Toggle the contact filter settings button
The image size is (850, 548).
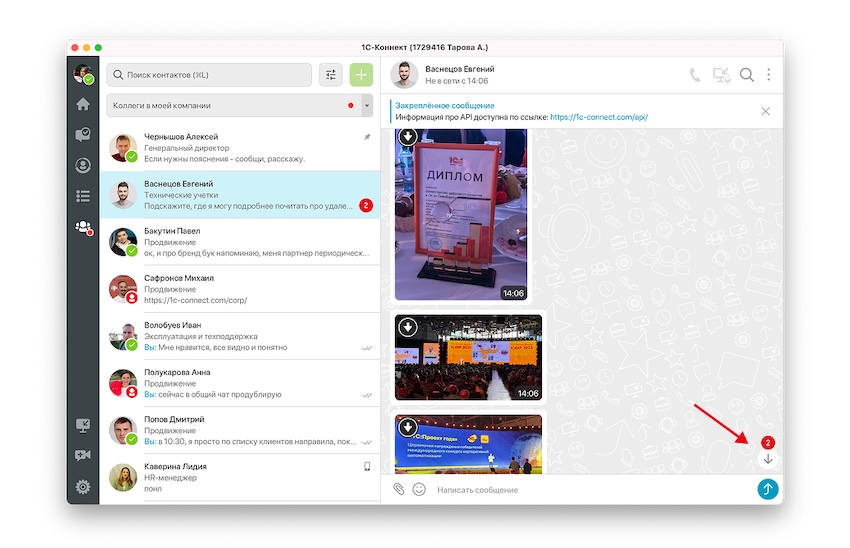330,75
